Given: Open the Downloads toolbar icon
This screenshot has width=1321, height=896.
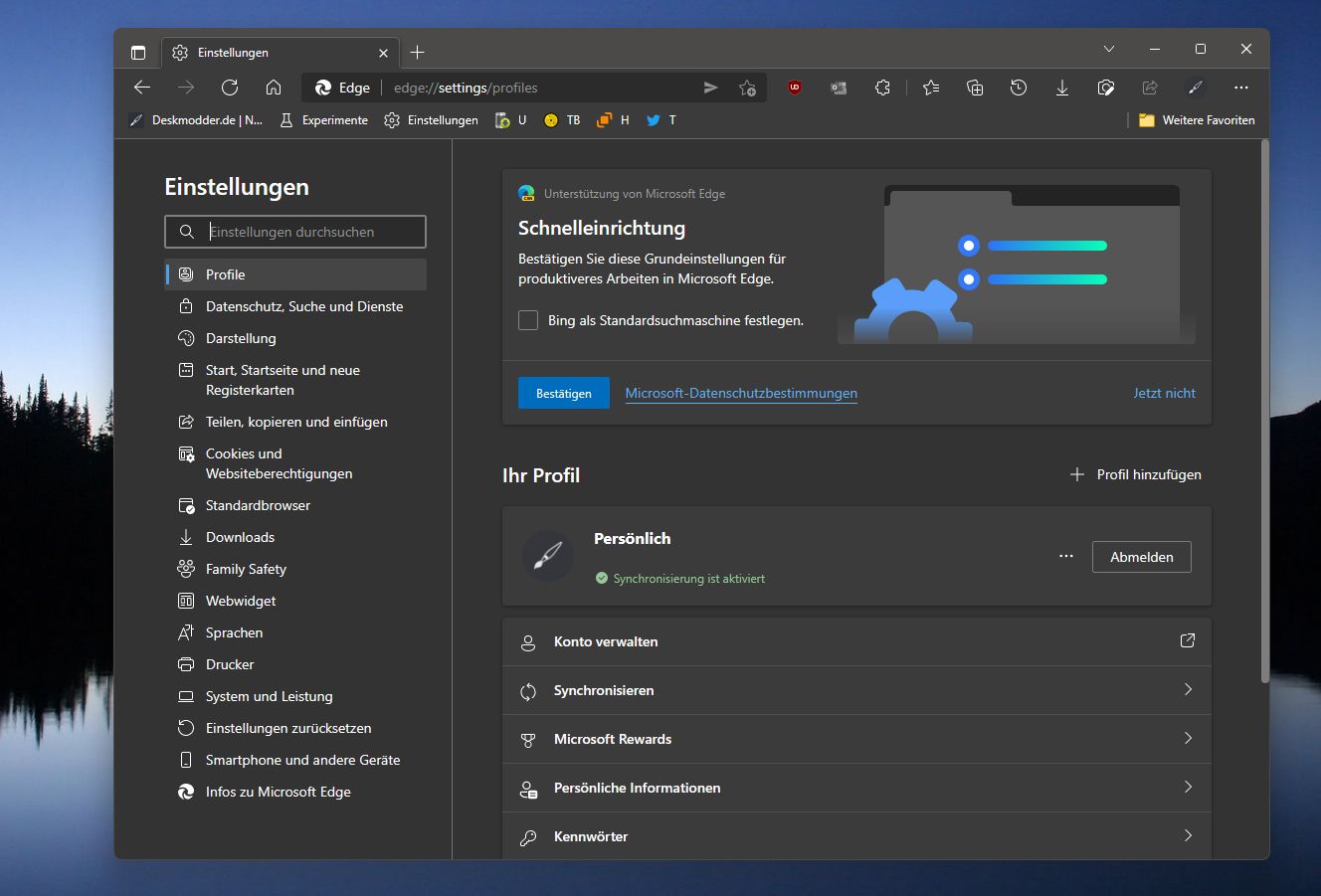Looking at the screenshot, I should (1062, 88).
